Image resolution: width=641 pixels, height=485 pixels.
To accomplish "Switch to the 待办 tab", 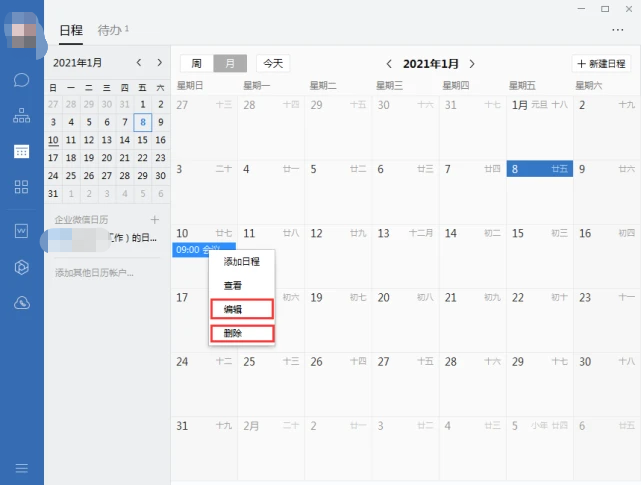I will click(x=110, y=30).
